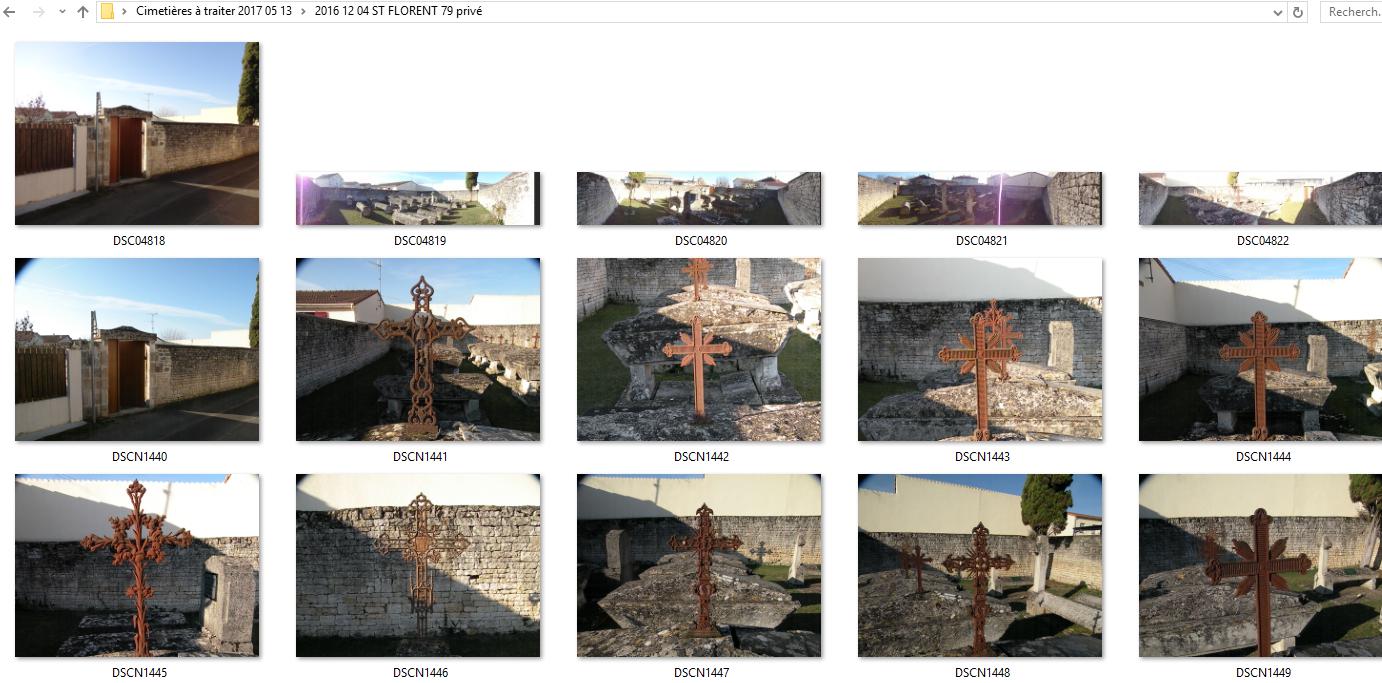
Task: Select the DSCN1441 iron cross thumbnail
Action: click(x=418, y=349)
